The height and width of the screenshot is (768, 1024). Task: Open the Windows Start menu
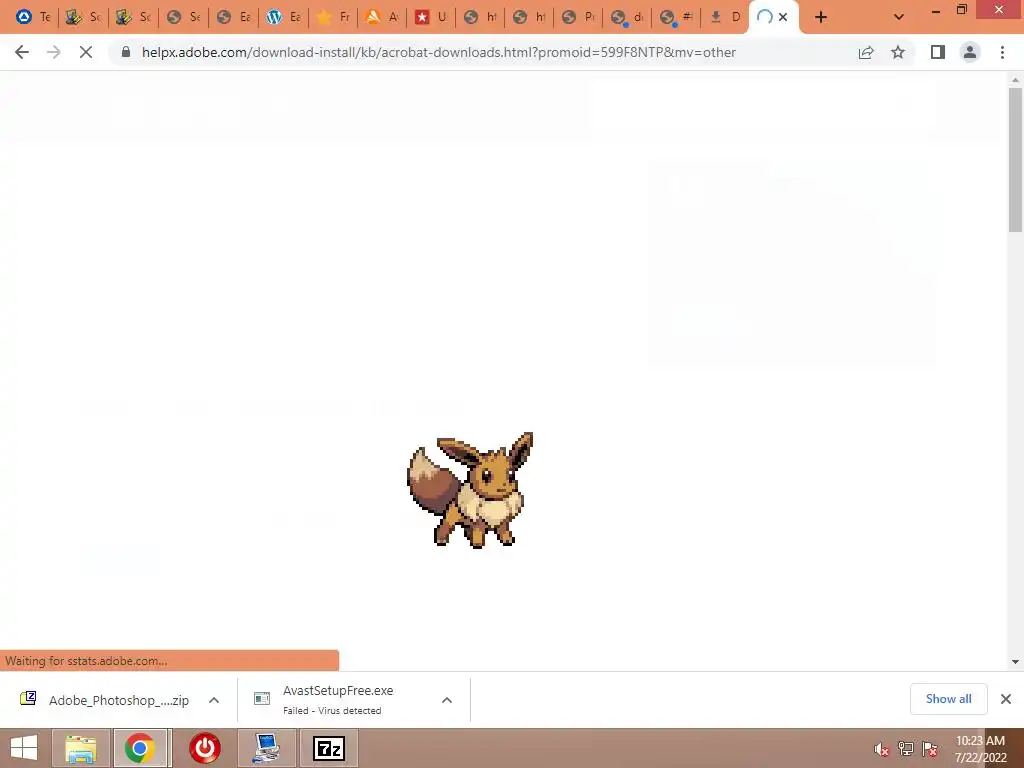24,748
